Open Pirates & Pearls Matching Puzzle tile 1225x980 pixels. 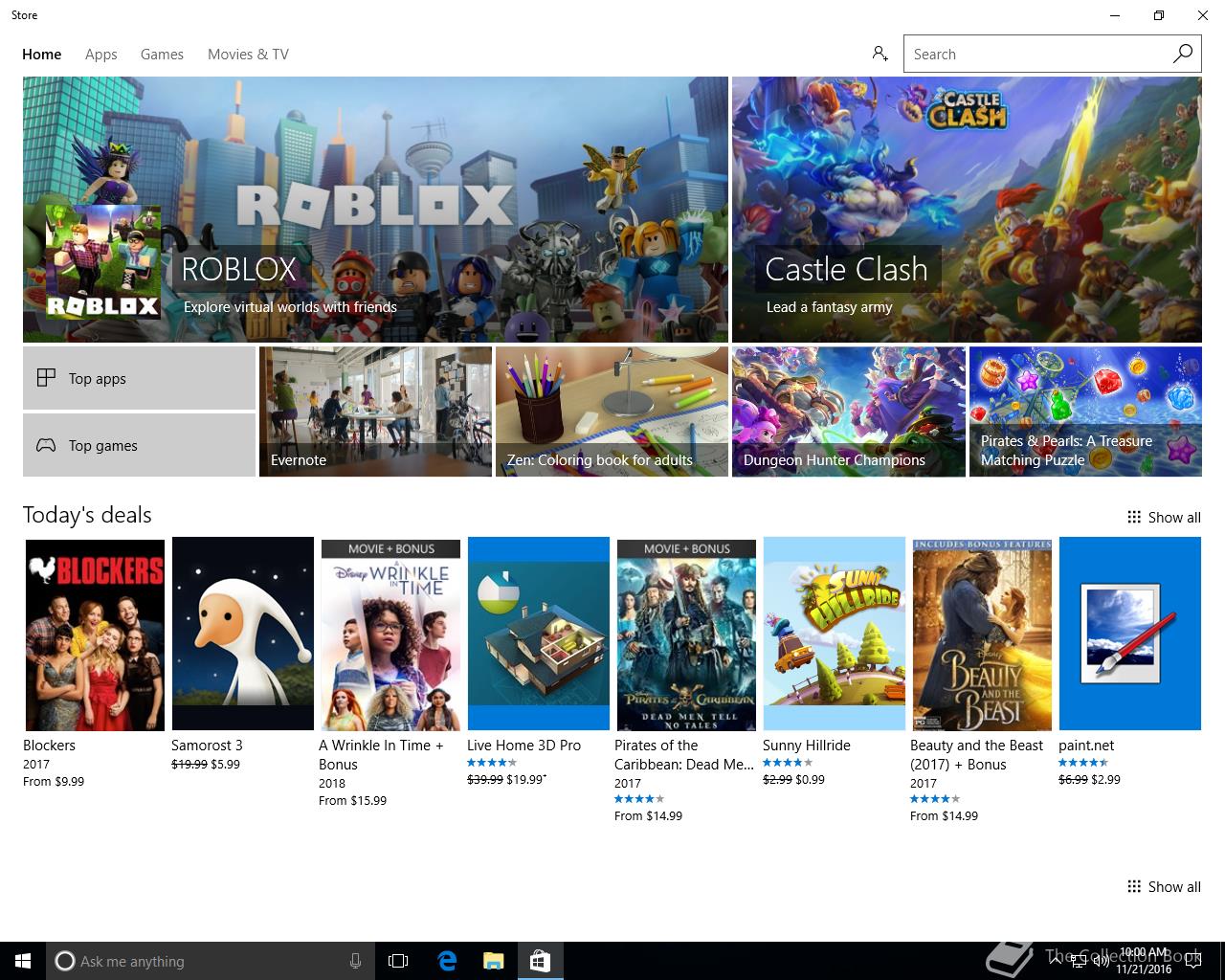1085,412
